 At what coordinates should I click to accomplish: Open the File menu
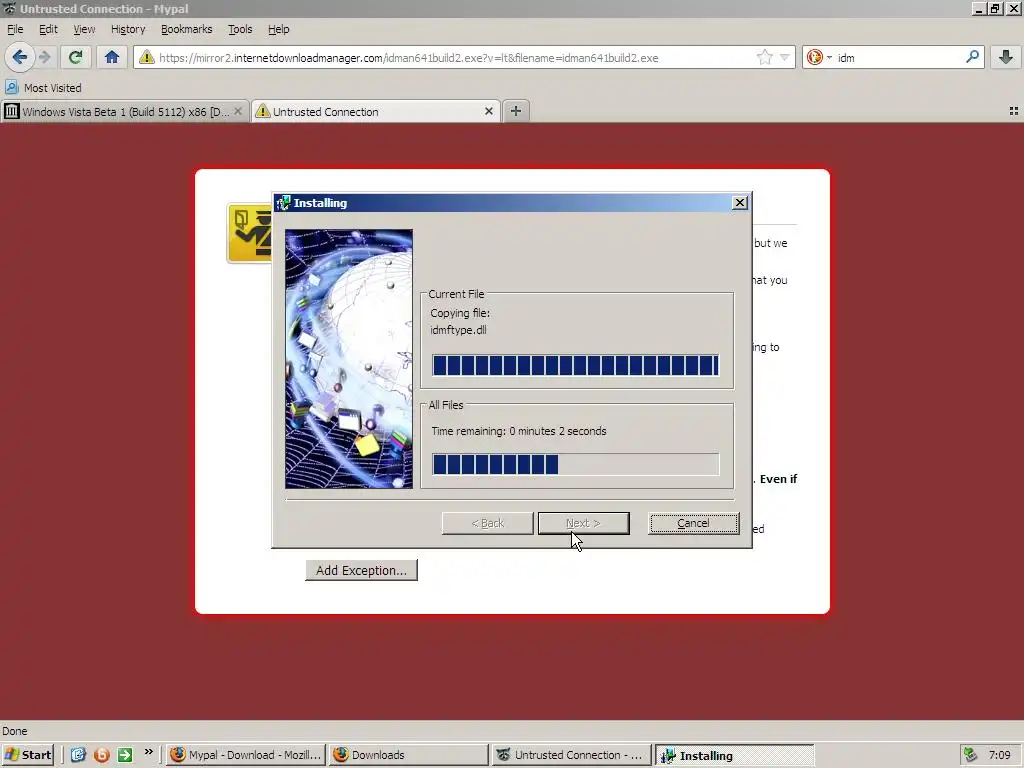point(15,29)
